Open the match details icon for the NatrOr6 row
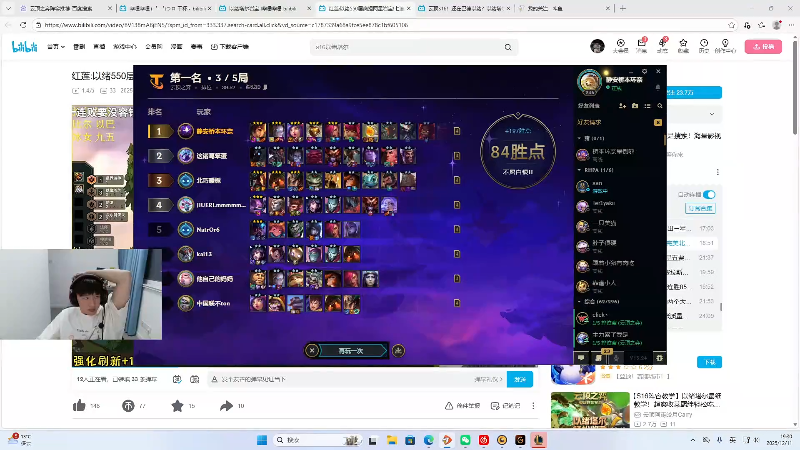800x450 pixels. point(457,229)
